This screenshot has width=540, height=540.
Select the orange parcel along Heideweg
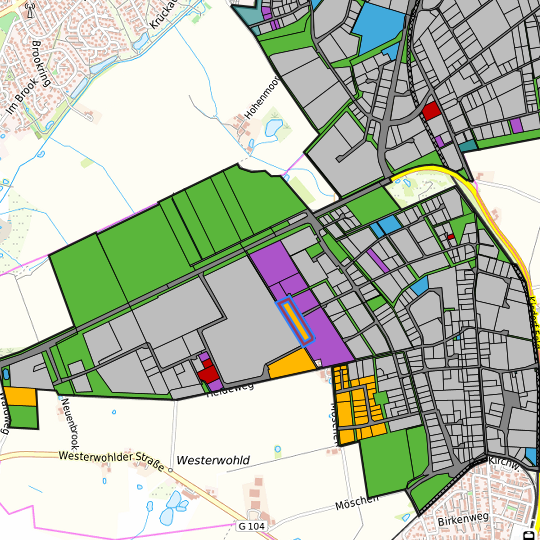(291, 364)
